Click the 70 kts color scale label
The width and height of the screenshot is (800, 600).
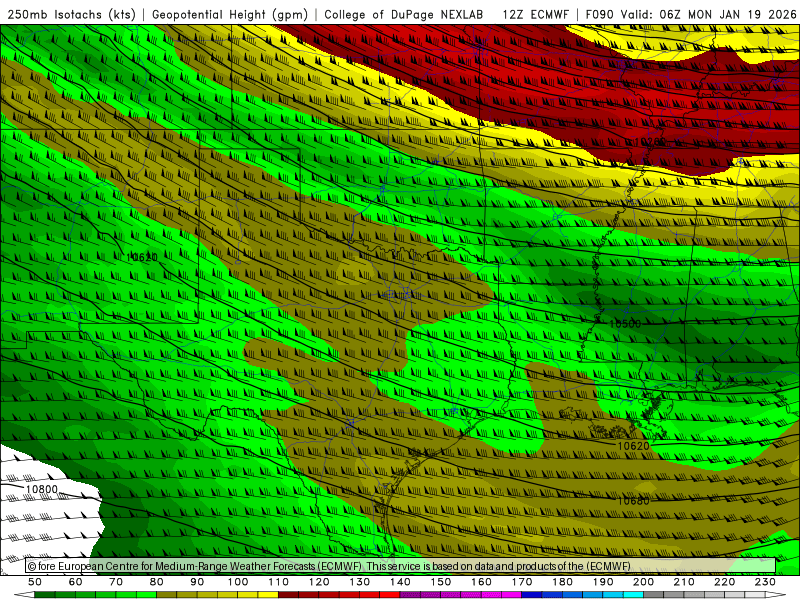116,582
